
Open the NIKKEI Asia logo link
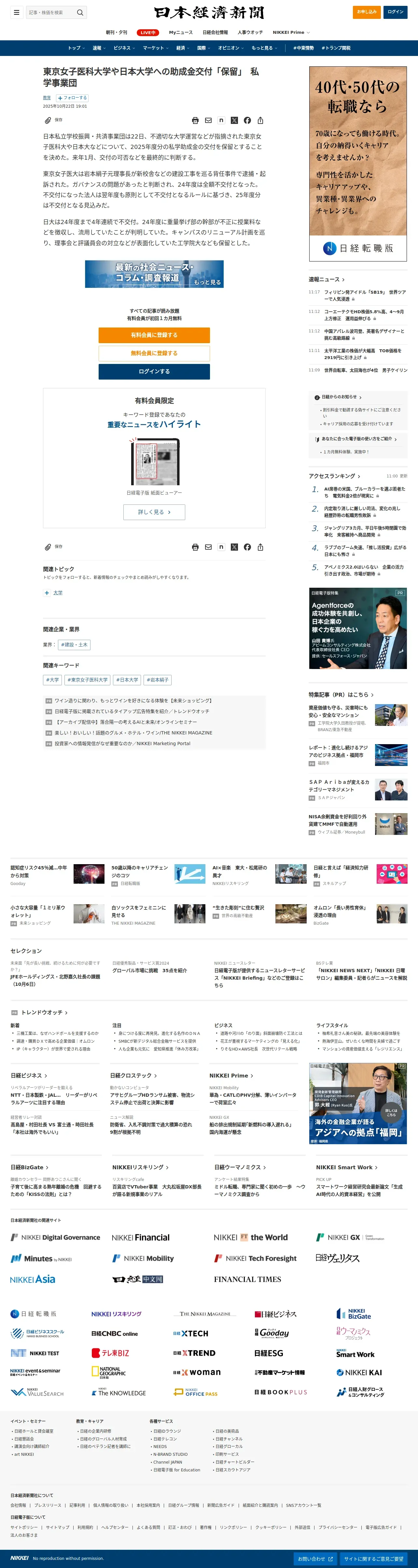pyautogui.click(x=33, y=1280)
